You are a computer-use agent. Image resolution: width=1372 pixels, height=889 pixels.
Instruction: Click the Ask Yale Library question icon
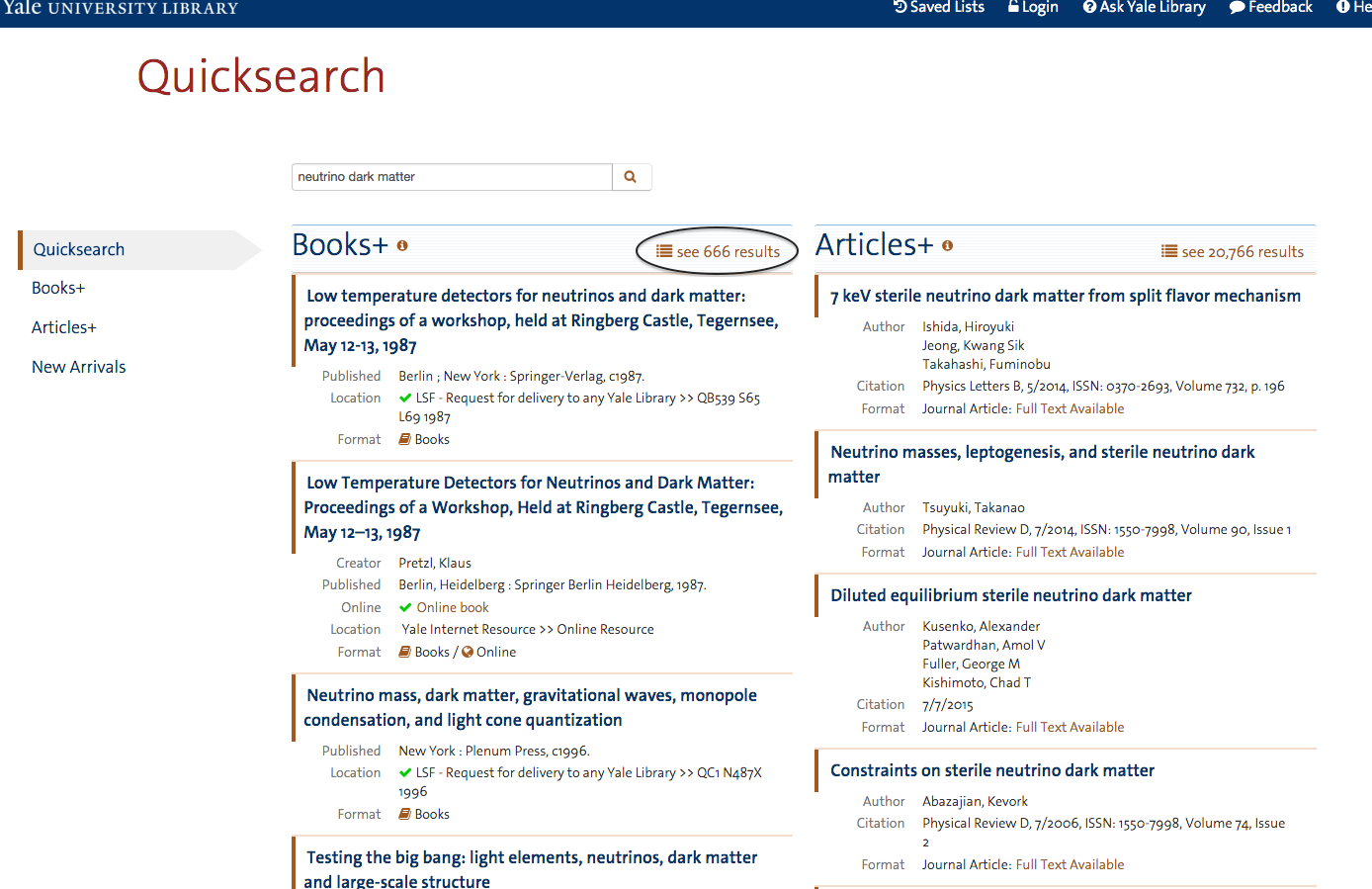(x=1089, y=7)
